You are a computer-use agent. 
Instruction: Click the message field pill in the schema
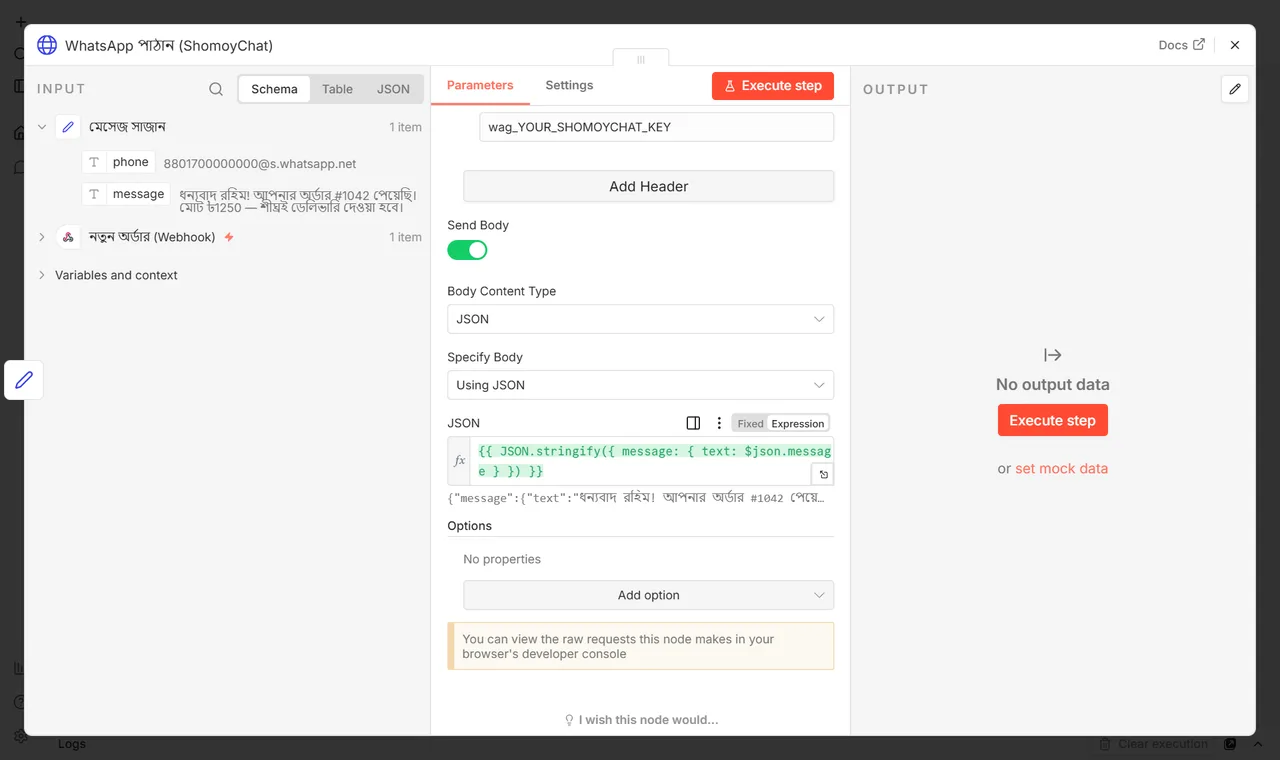[126, 194]
